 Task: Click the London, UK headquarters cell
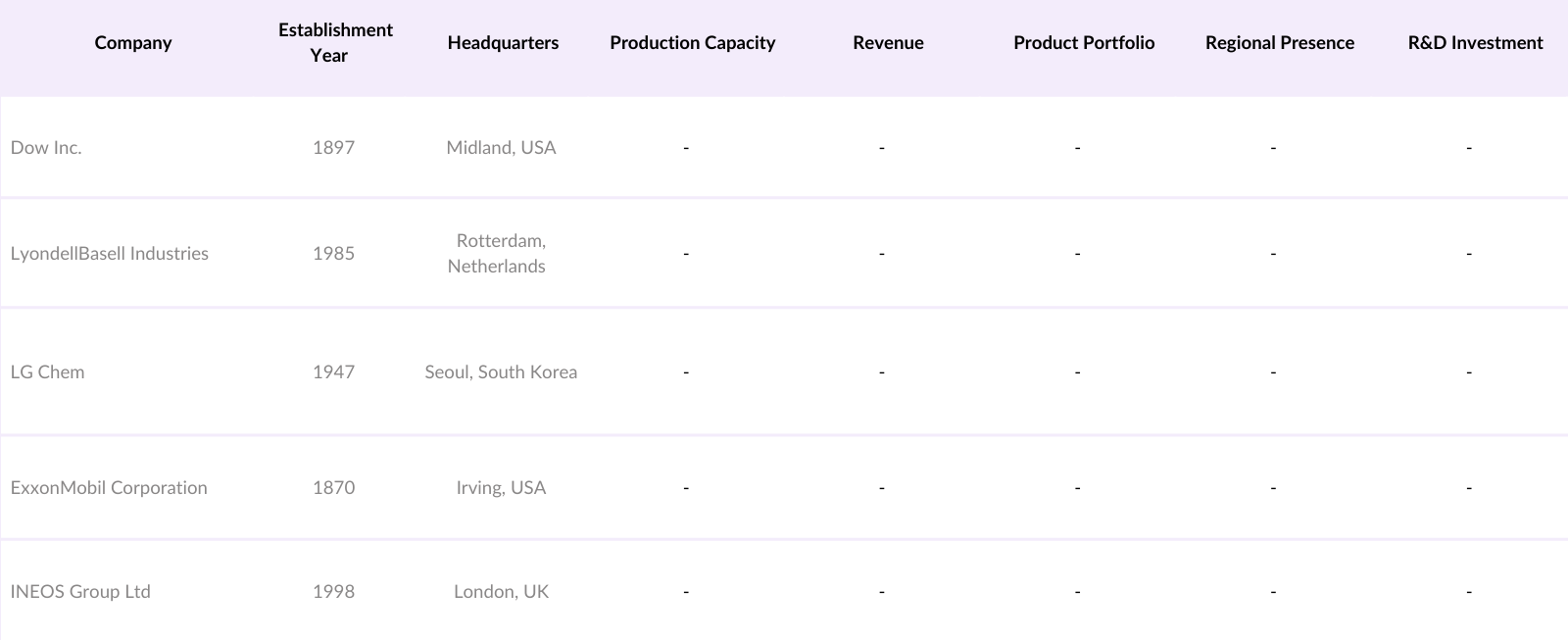pyautogui.click(x=501, y=592)
